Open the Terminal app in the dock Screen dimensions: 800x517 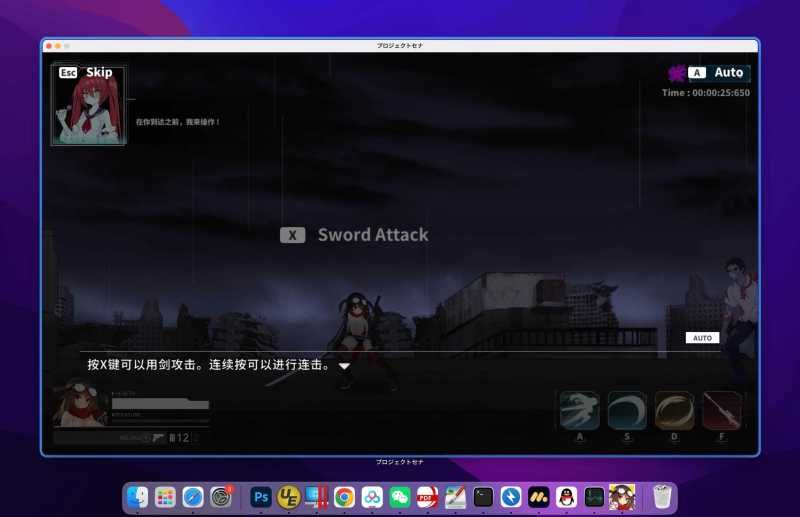(484, 496)
